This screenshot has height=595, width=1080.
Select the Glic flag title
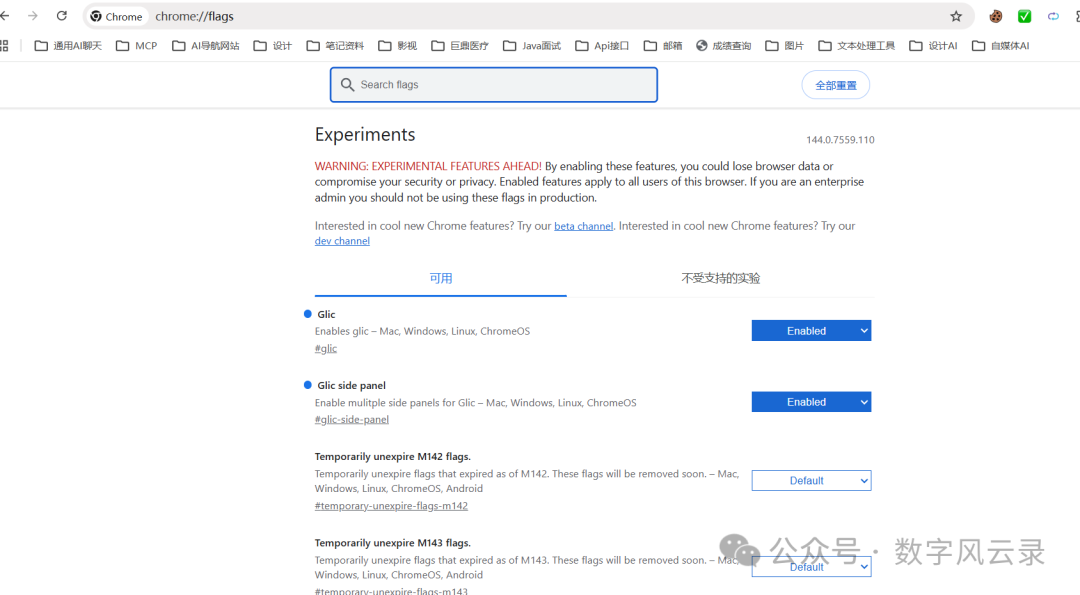click(x=326, y=314)
